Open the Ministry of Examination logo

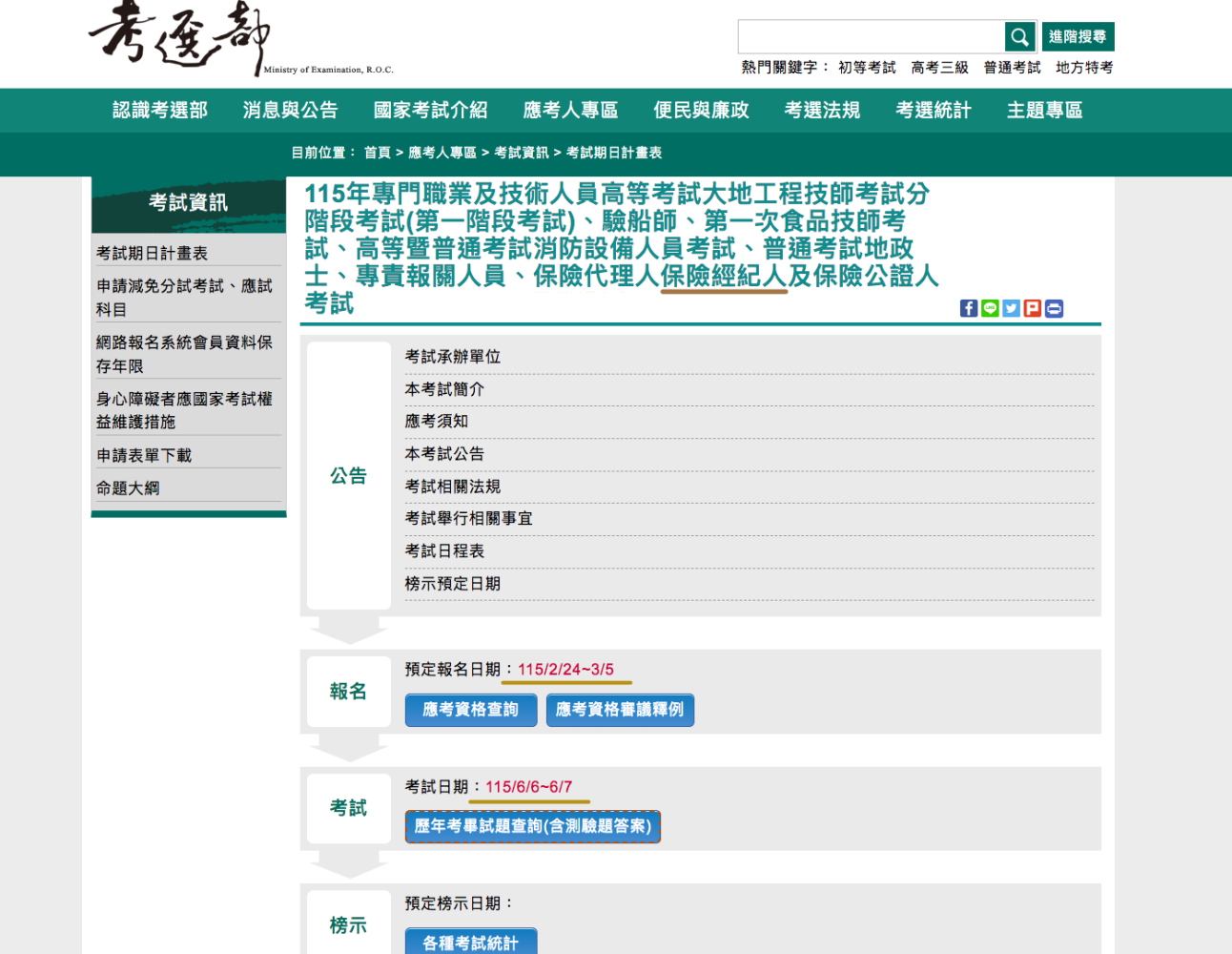click(240, 38)
